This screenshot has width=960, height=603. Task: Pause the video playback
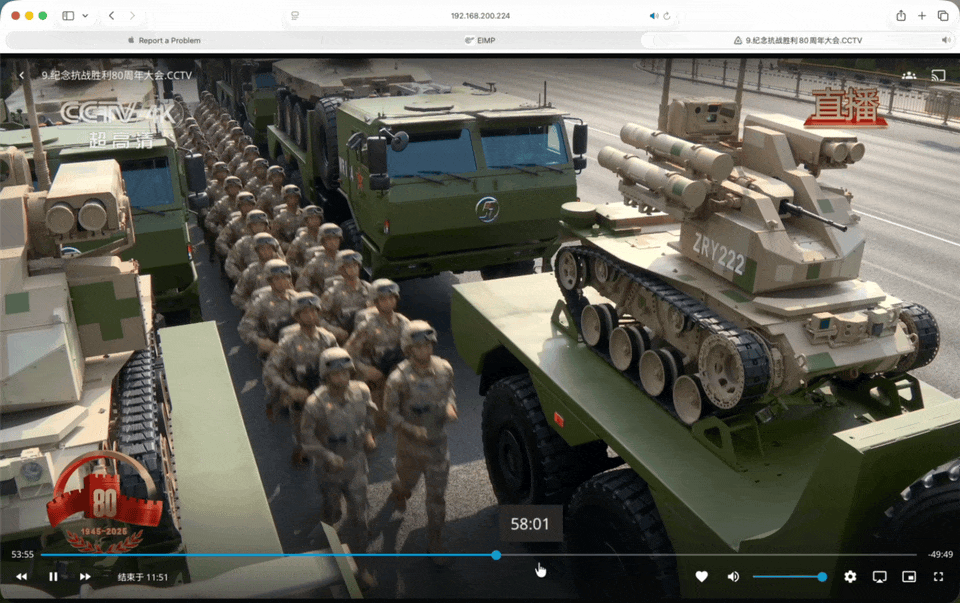[x=53, y=577]
